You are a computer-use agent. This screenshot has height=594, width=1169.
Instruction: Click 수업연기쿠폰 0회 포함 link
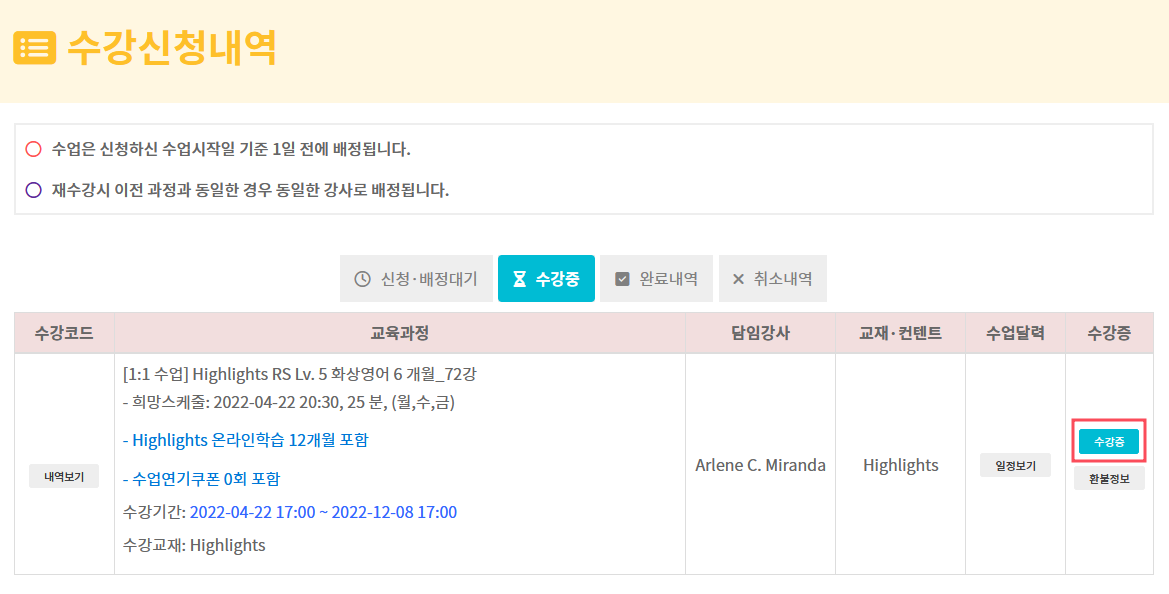[201, 478]
